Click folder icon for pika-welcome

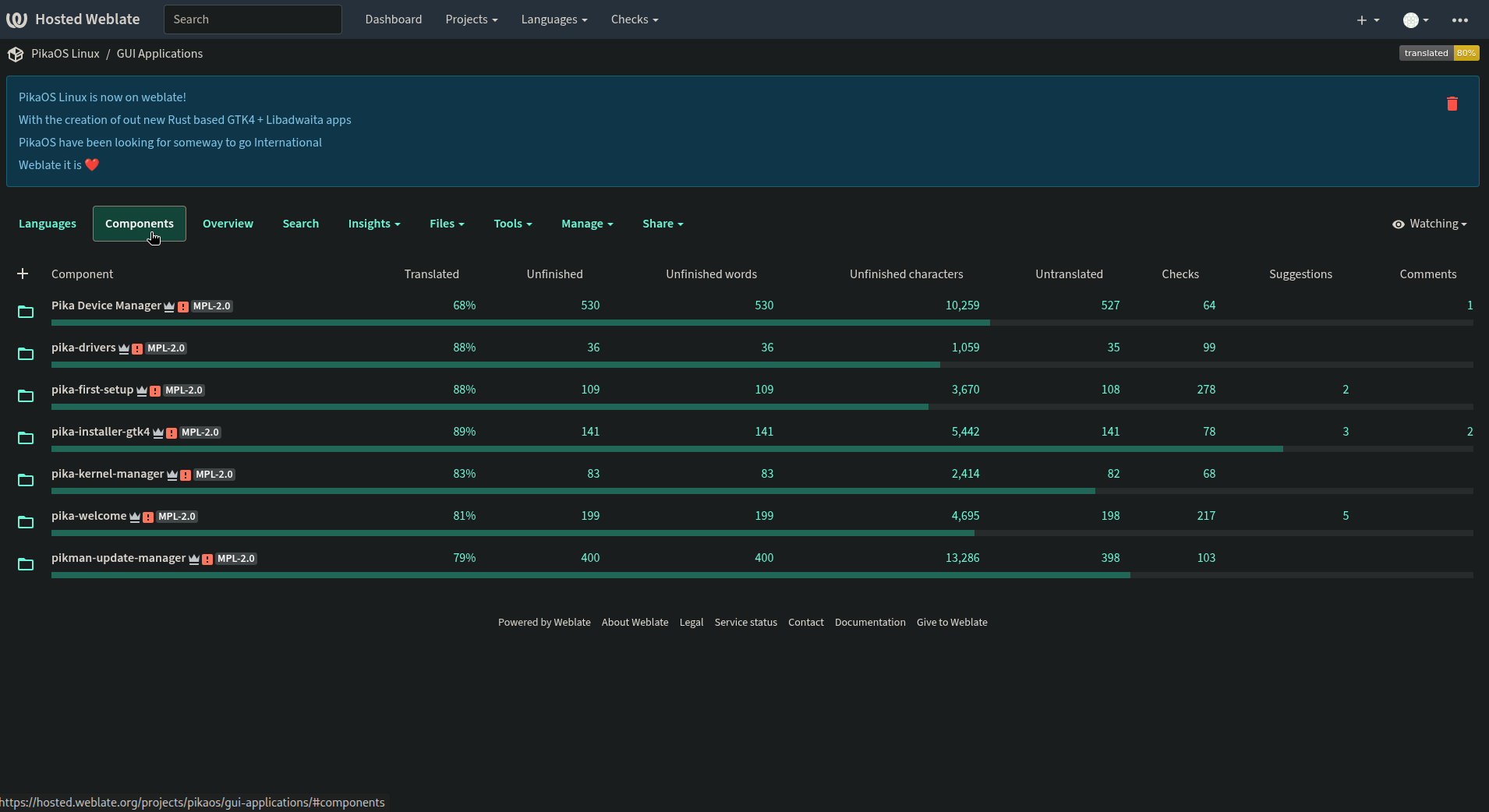(26, 522)
